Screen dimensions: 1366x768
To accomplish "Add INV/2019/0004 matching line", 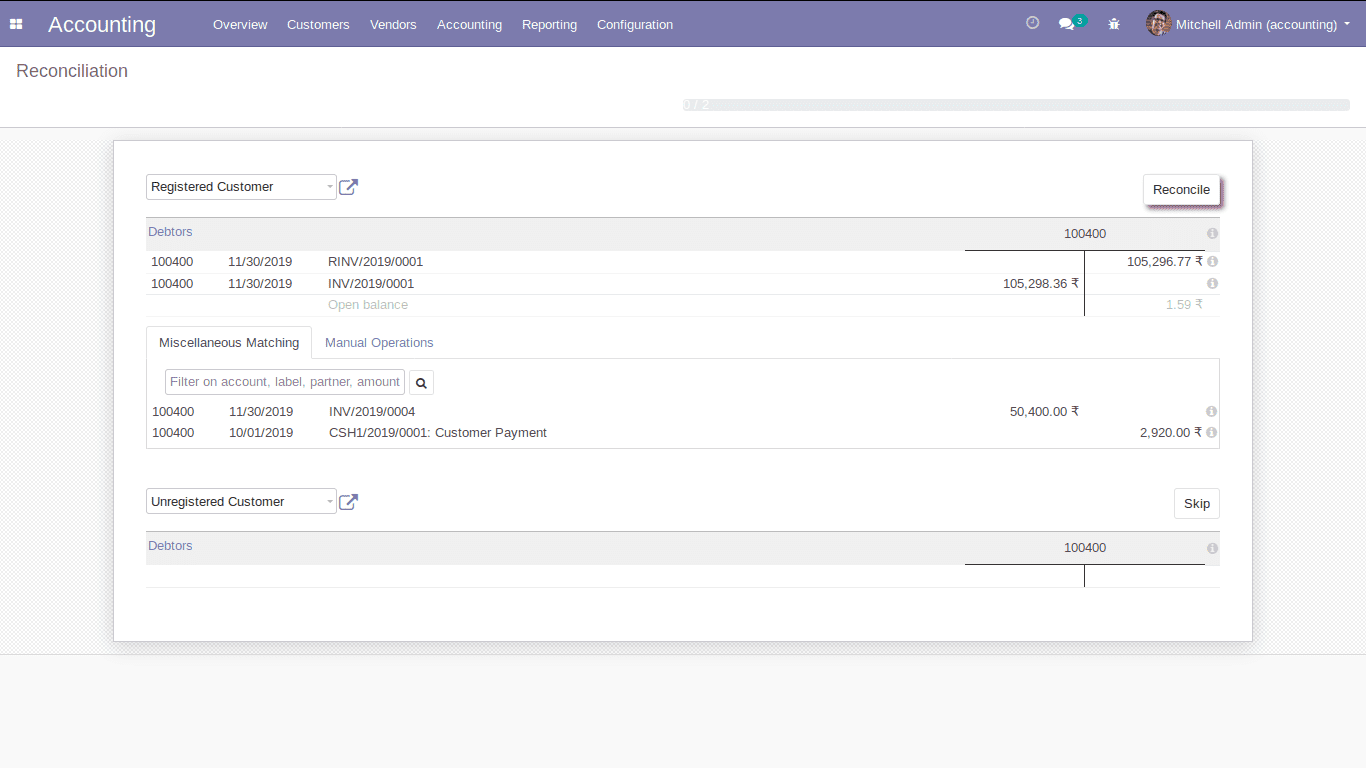I will (x=683, y=412).
